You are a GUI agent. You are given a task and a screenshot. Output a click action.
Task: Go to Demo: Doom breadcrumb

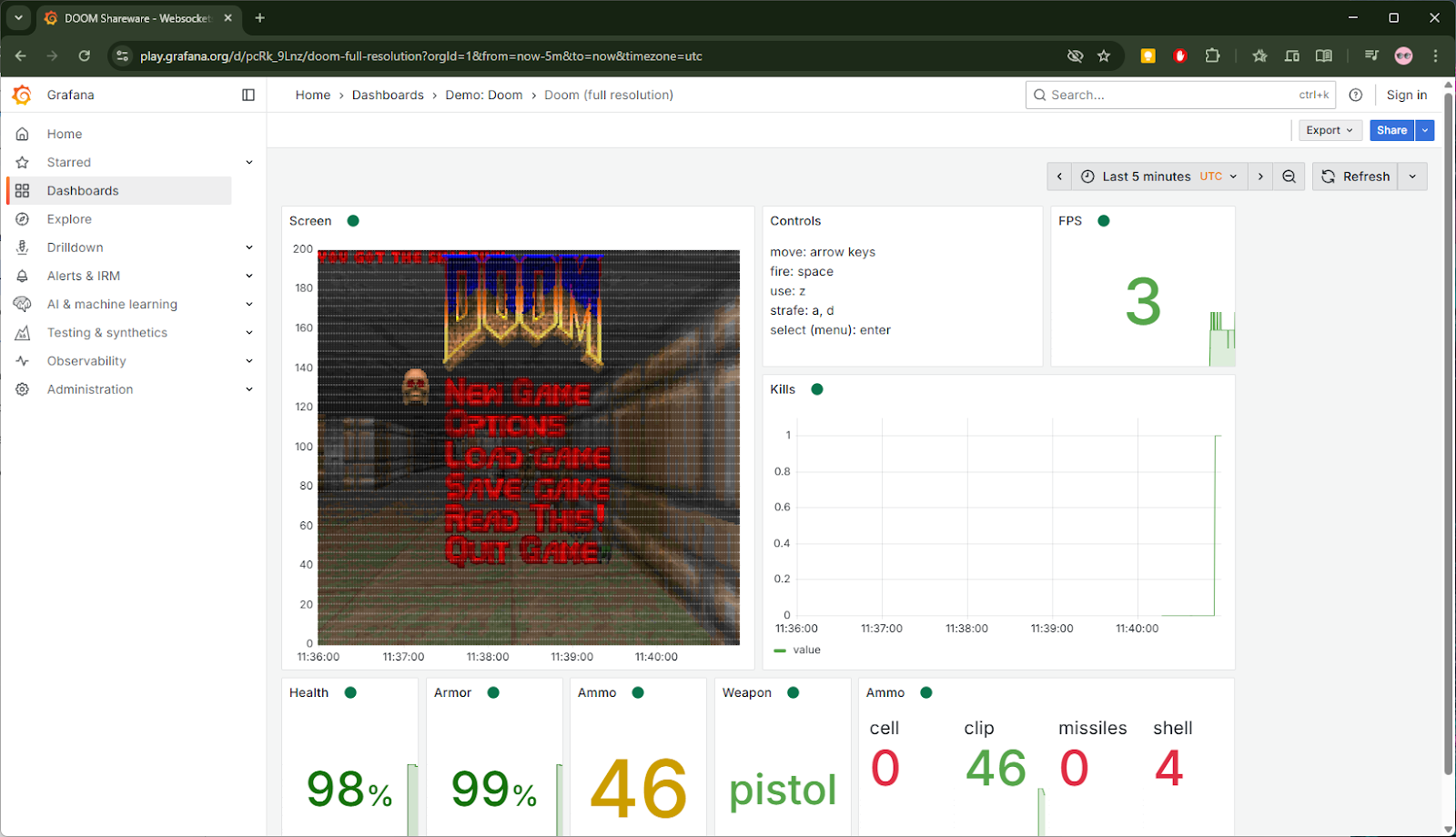pyautogui.click(x=483, y=95)
